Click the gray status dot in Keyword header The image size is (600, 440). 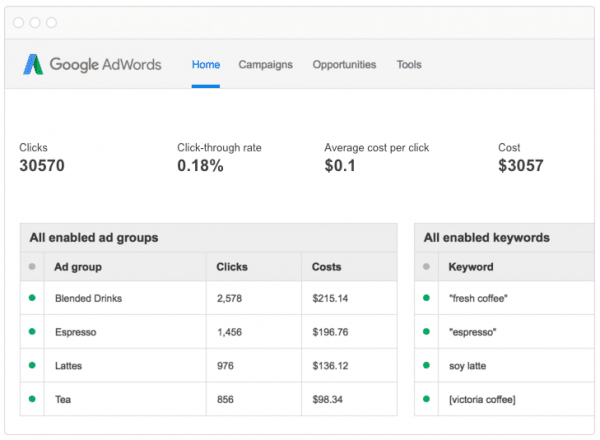click(426, 266)
